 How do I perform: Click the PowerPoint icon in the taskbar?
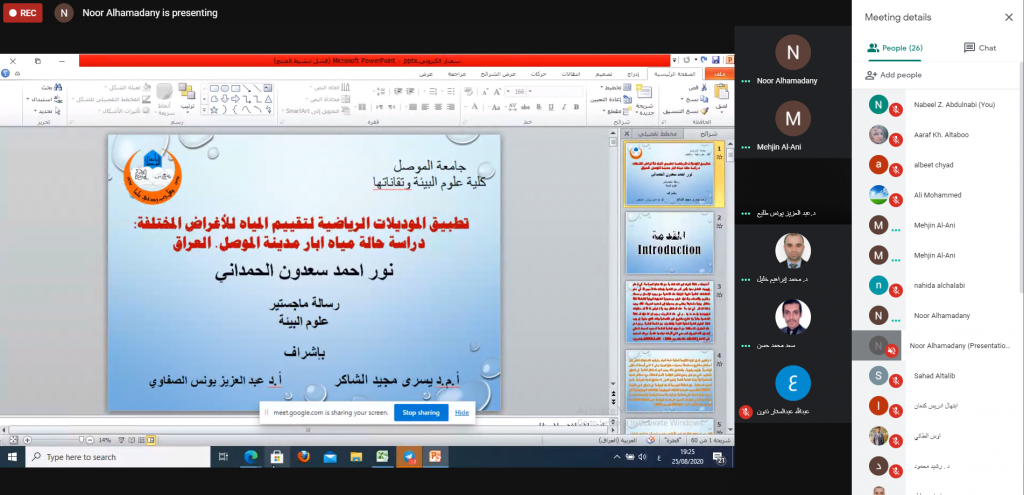(435, 457)
